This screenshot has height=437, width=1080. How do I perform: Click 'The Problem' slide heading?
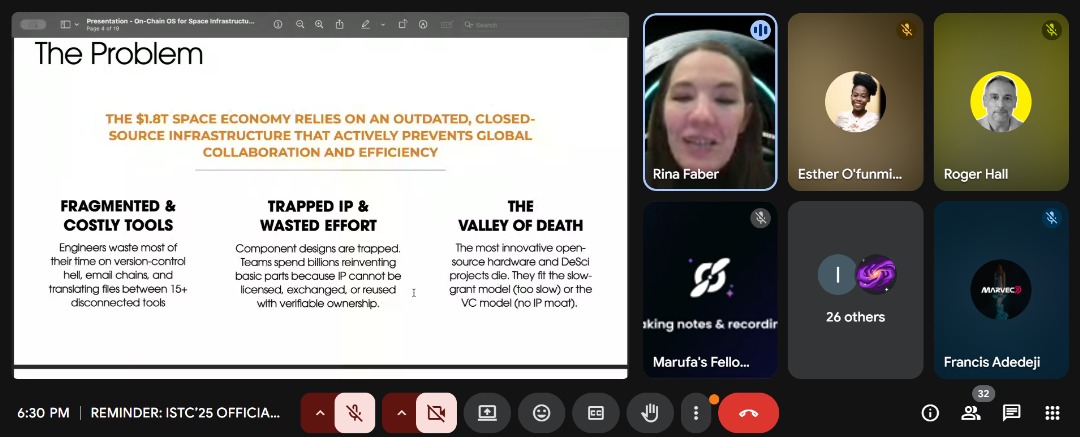pyautogui.click(x=118, y=53)
